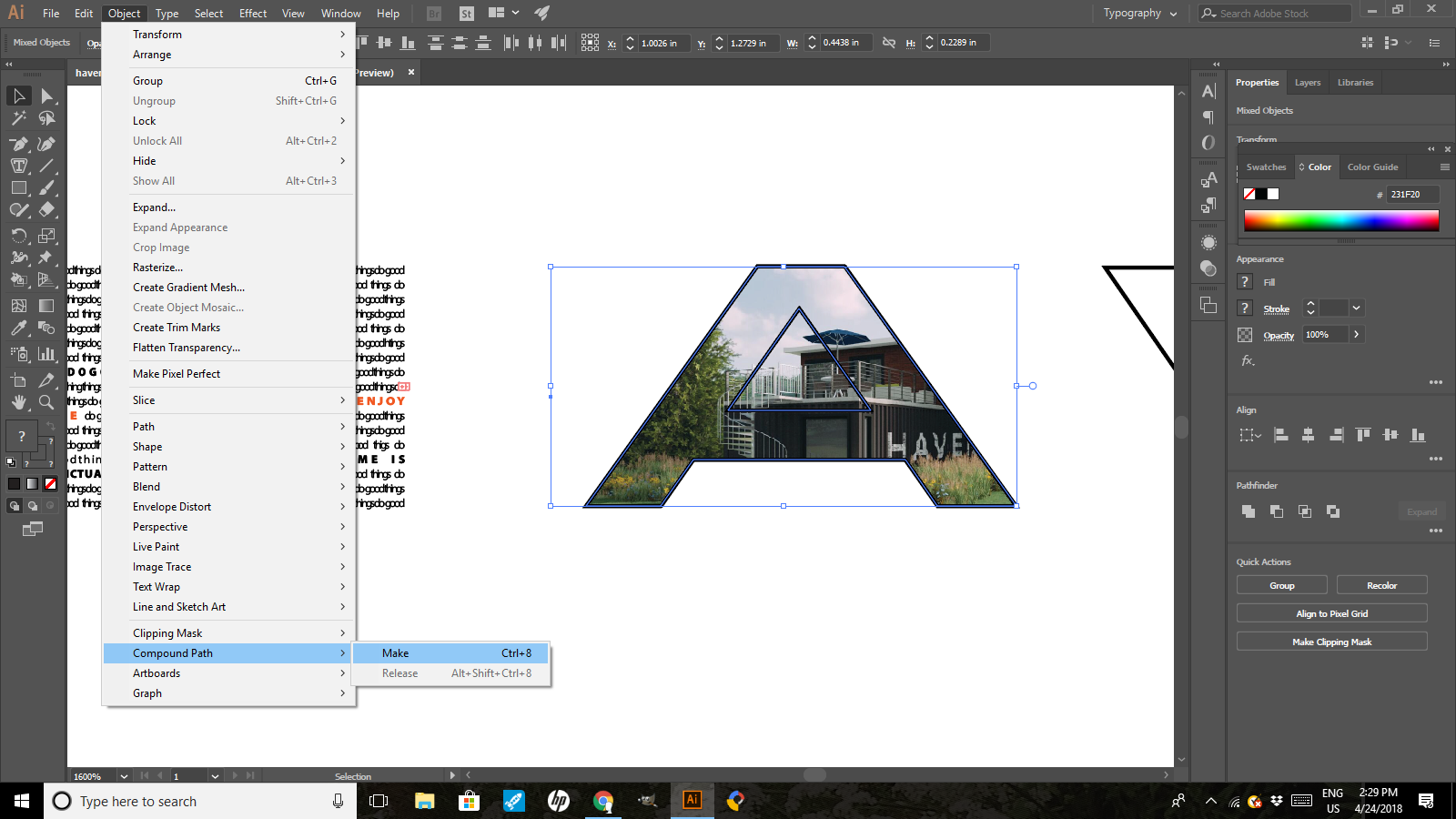The height and width of the screenshot is (819, 1456).
Task: Set the bottom-of-toolbar paint type to None
Action: coord(51,484)
